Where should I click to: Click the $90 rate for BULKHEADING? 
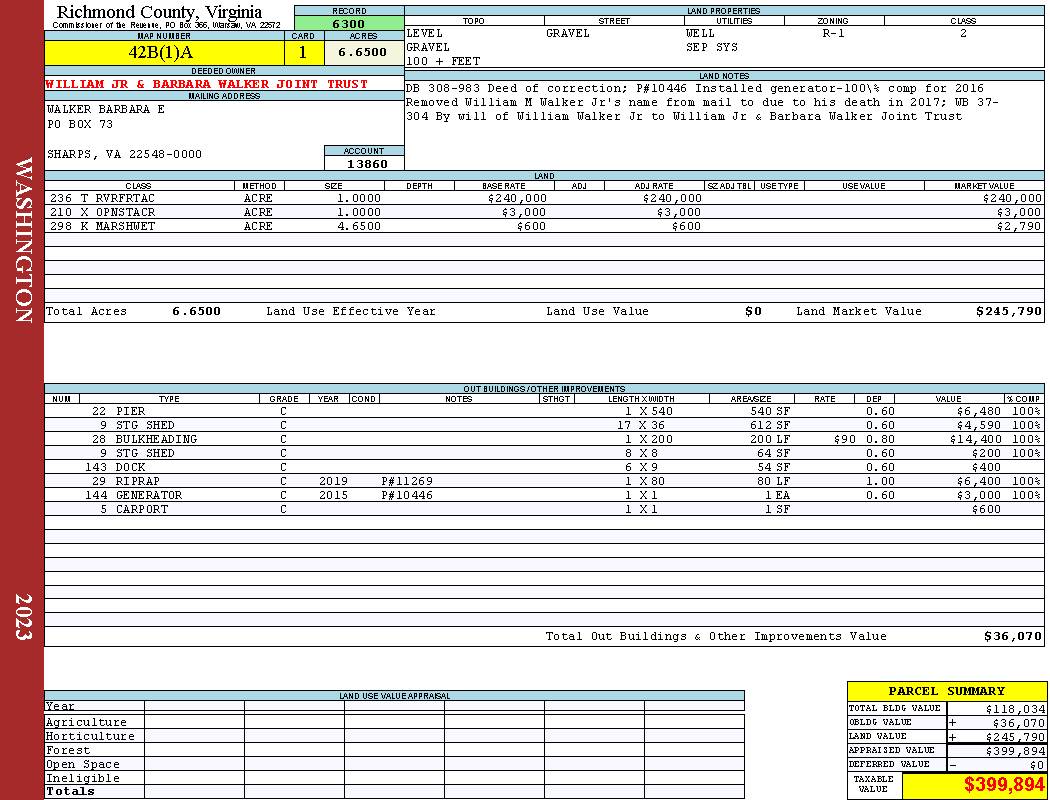pos(845,440)
